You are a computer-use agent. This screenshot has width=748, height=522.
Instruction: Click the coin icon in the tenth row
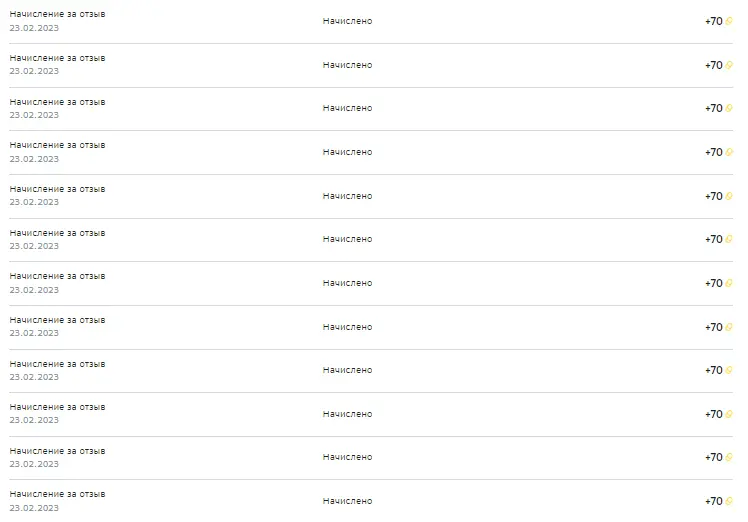point(729,414)
